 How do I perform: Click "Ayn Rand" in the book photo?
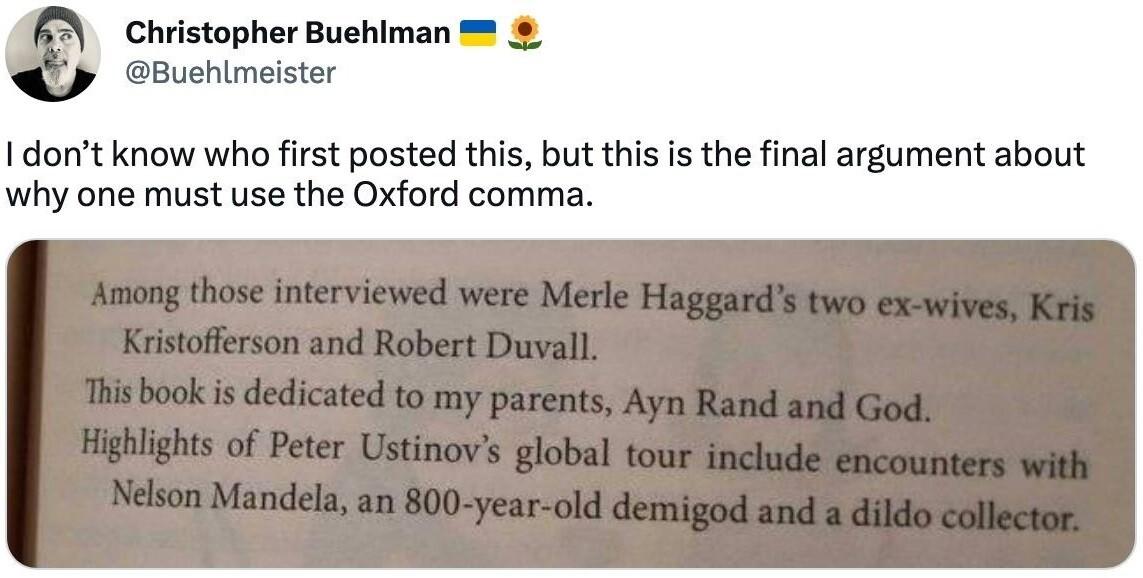700,403
